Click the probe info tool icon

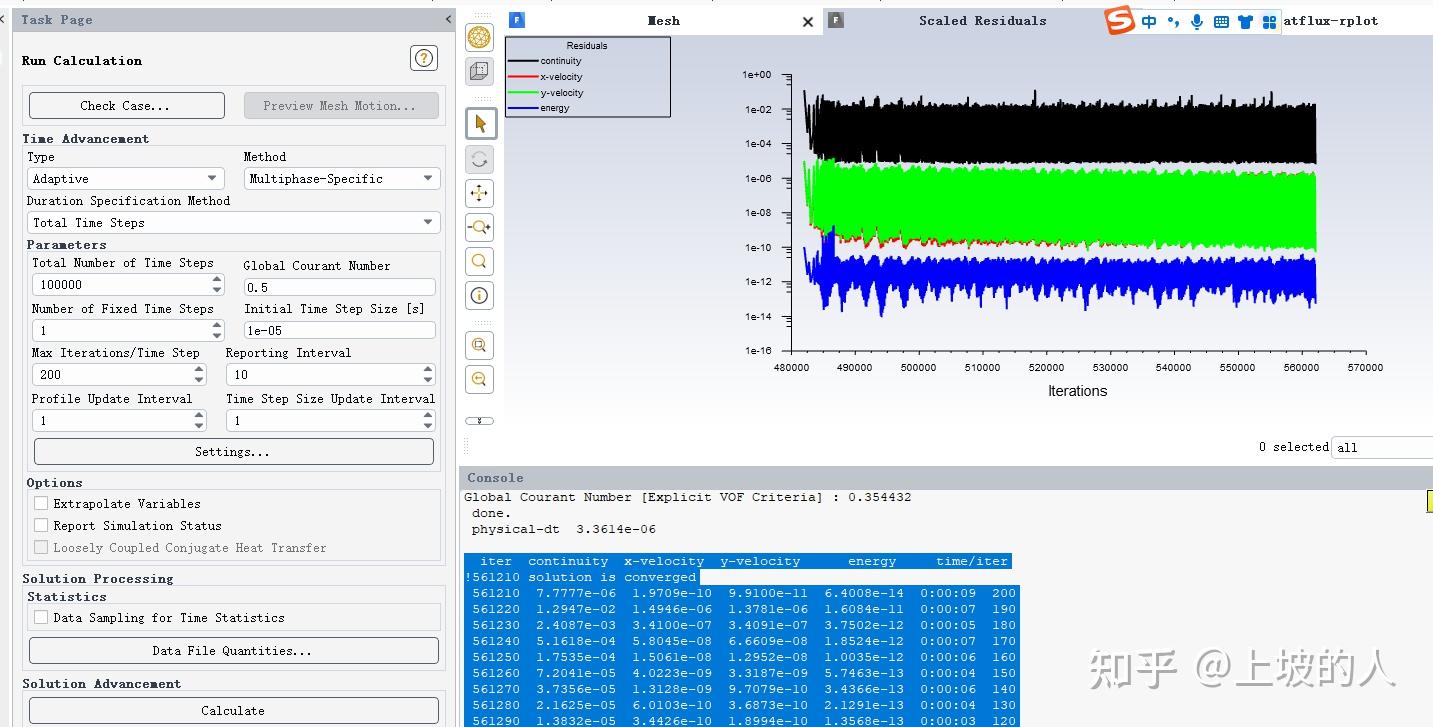479,295
